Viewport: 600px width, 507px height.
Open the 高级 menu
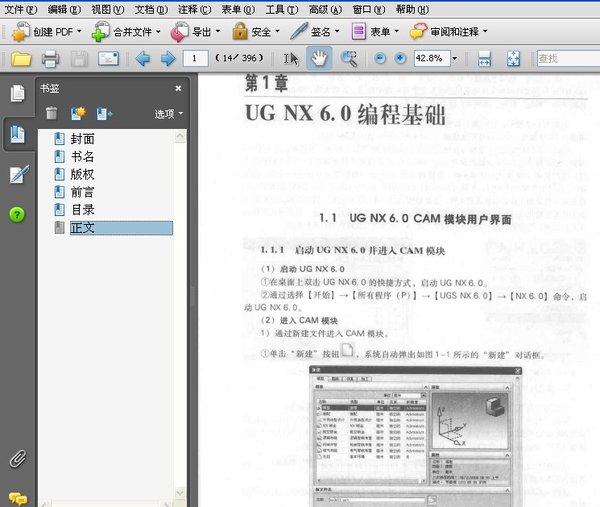tap(325, 9)
